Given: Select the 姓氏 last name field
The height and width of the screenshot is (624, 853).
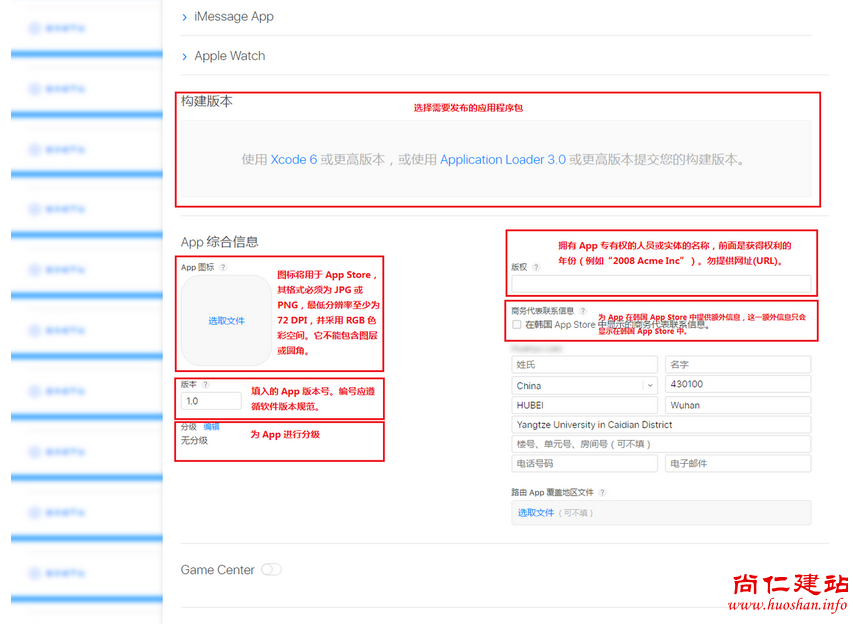Looking at the screenshot, I should click(583, 365).
